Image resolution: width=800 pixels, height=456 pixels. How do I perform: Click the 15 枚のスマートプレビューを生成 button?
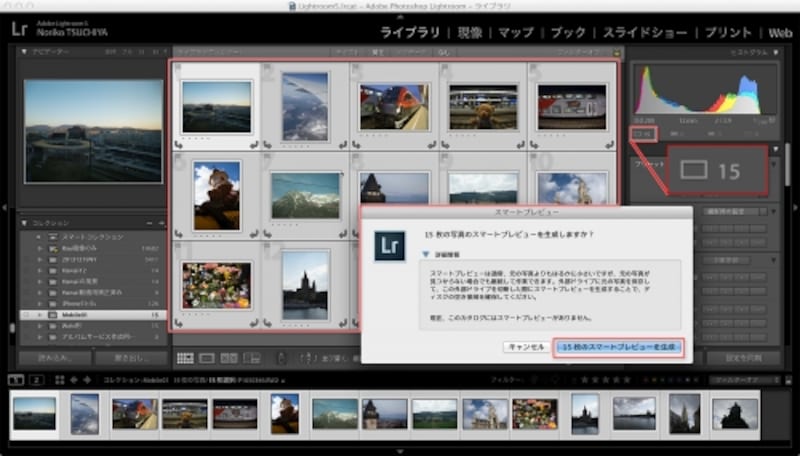pos(618,347)
